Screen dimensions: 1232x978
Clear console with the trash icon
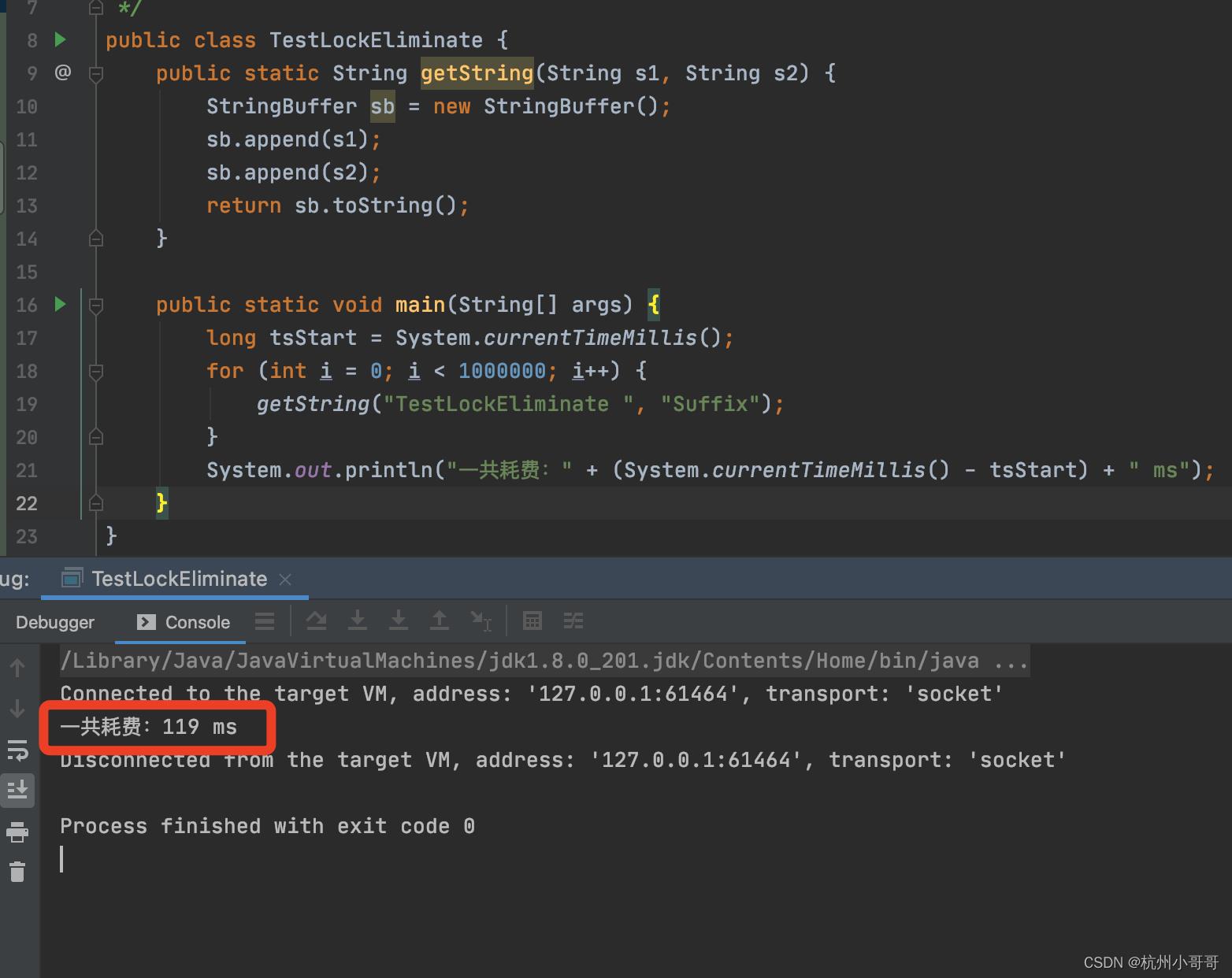coord(17,872)
